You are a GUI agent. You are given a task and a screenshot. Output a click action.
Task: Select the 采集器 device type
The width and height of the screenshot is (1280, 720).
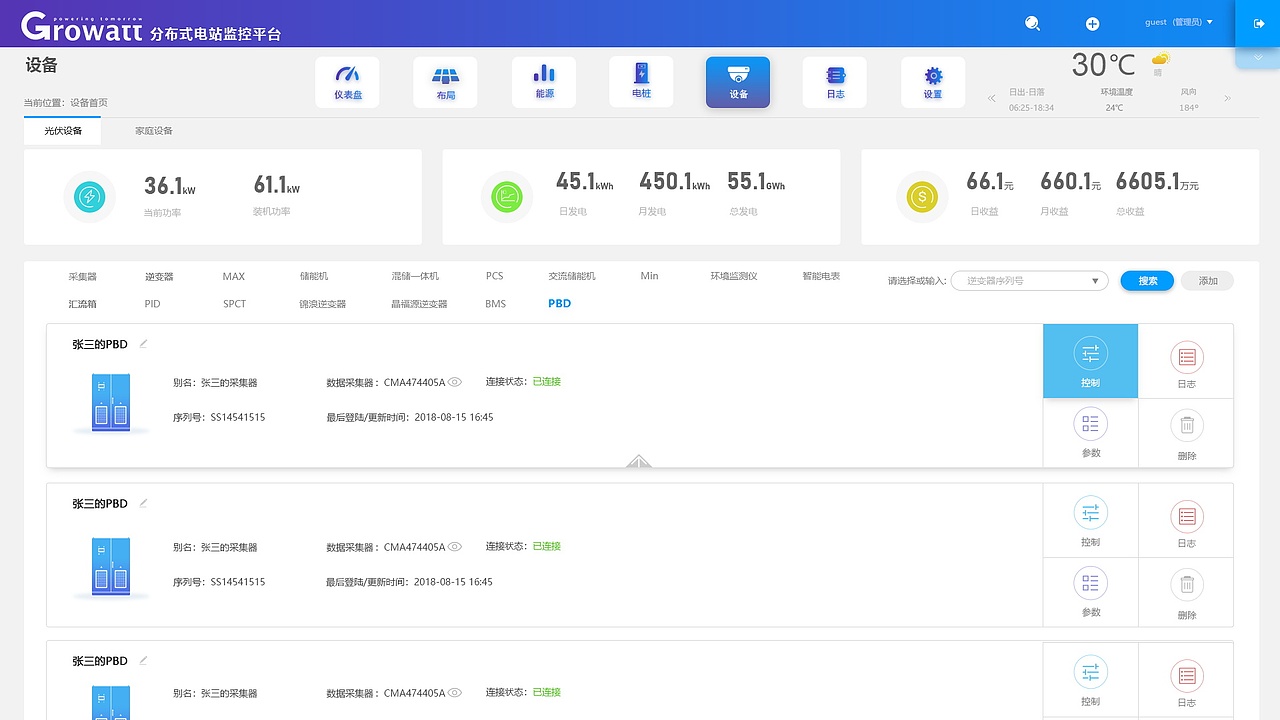coord(82,276)
